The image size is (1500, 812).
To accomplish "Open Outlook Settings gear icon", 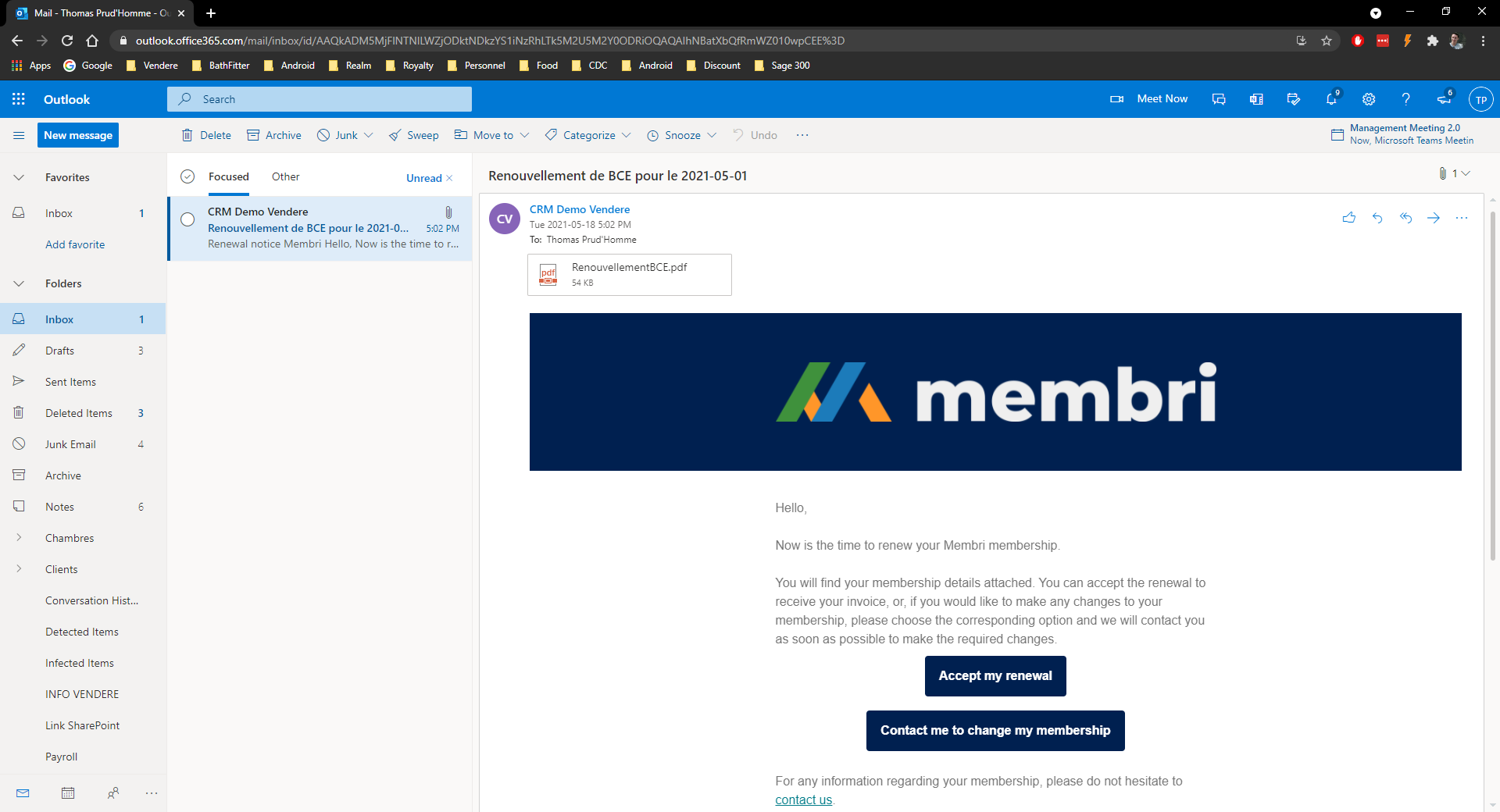I will 1368,99.
